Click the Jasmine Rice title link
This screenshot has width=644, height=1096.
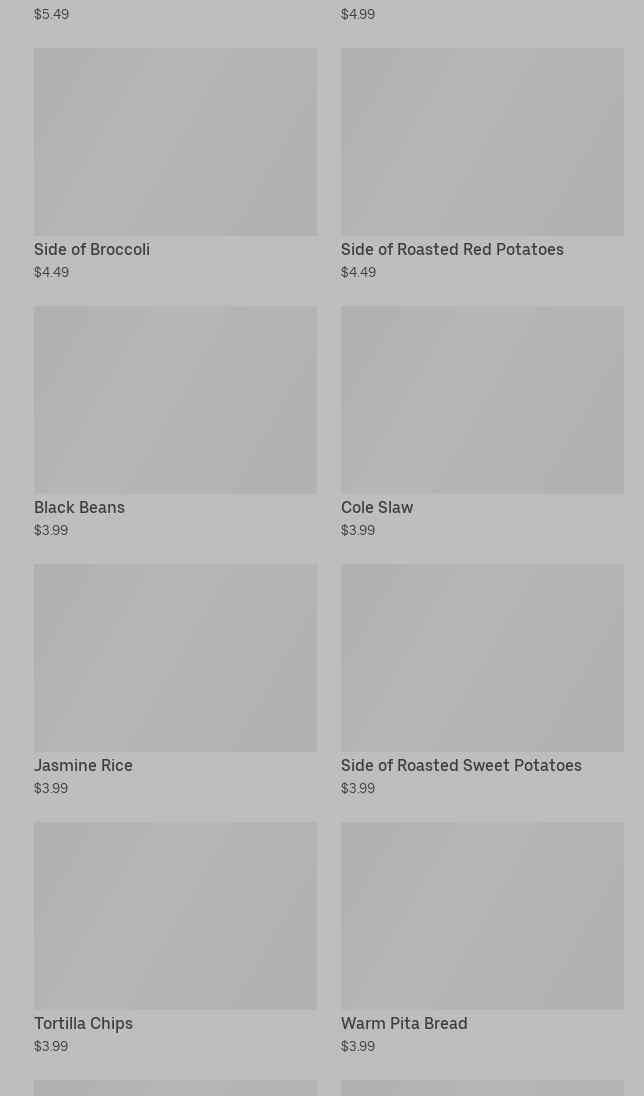[x=83, y=766]
